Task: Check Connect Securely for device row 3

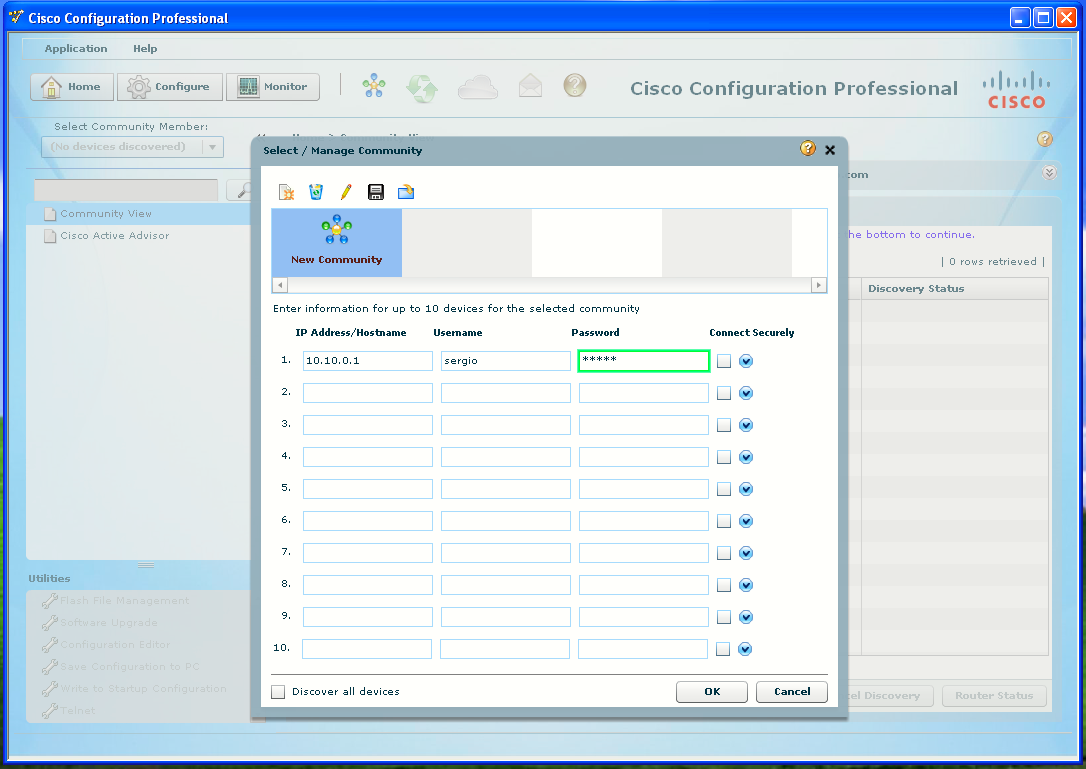Action: pyautogui.click(x=724, y=425)
